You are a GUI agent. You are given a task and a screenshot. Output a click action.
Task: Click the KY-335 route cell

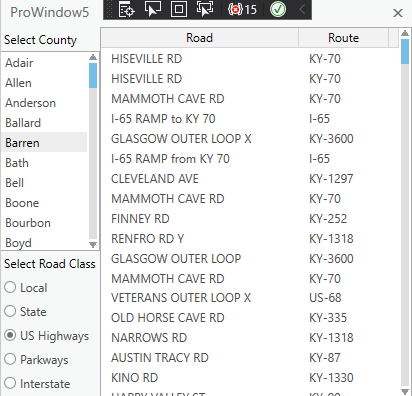(328, 318)
